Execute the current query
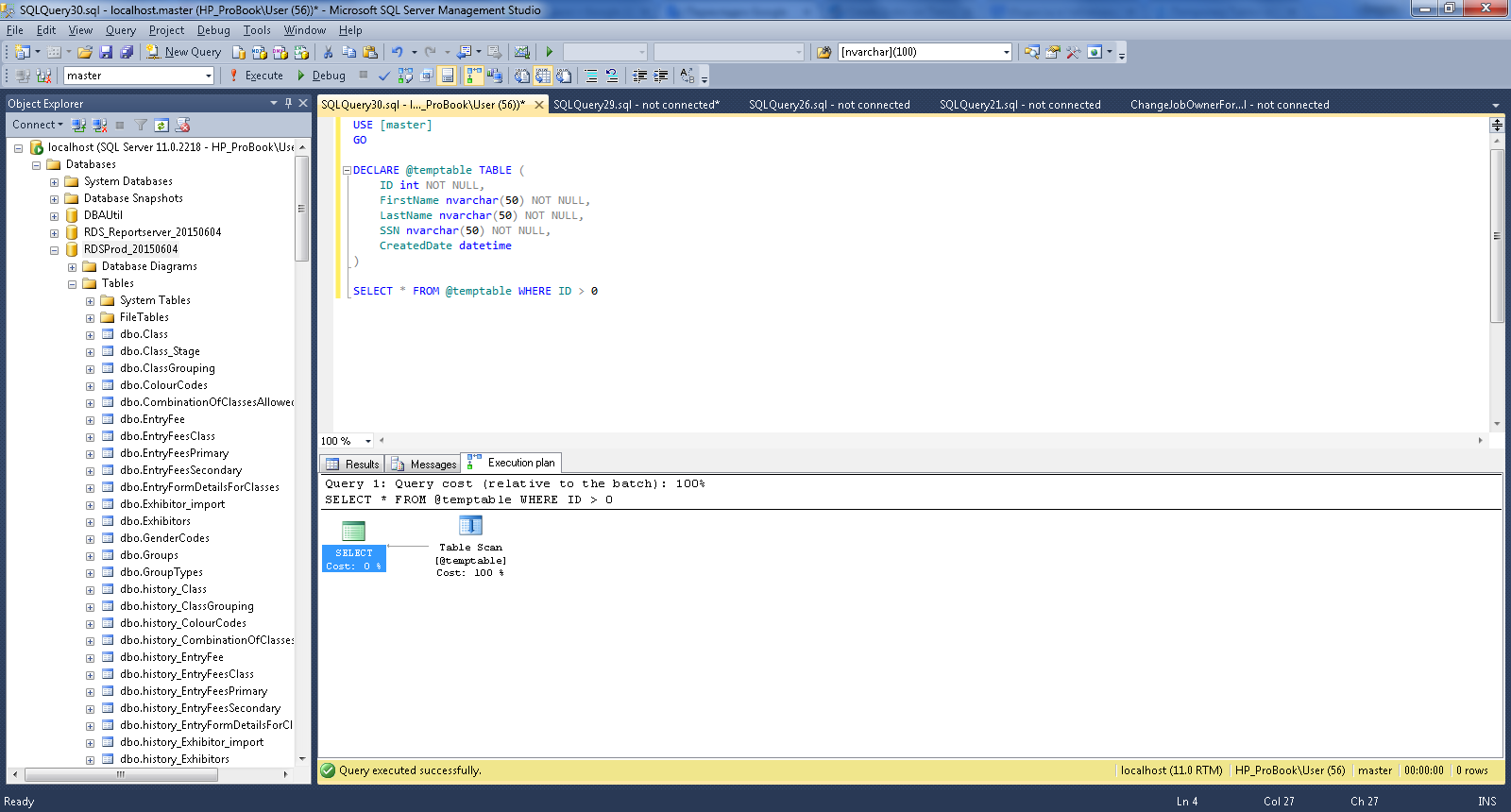The height and width of the screenshot is (812, 1511). click(256, 76)
